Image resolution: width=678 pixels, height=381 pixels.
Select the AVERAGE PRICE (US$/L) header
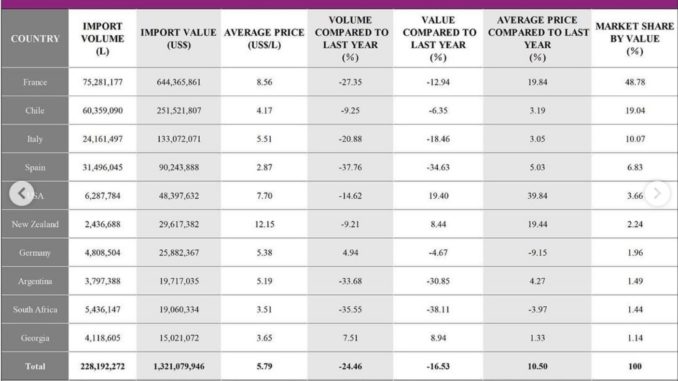pos(264,38)
